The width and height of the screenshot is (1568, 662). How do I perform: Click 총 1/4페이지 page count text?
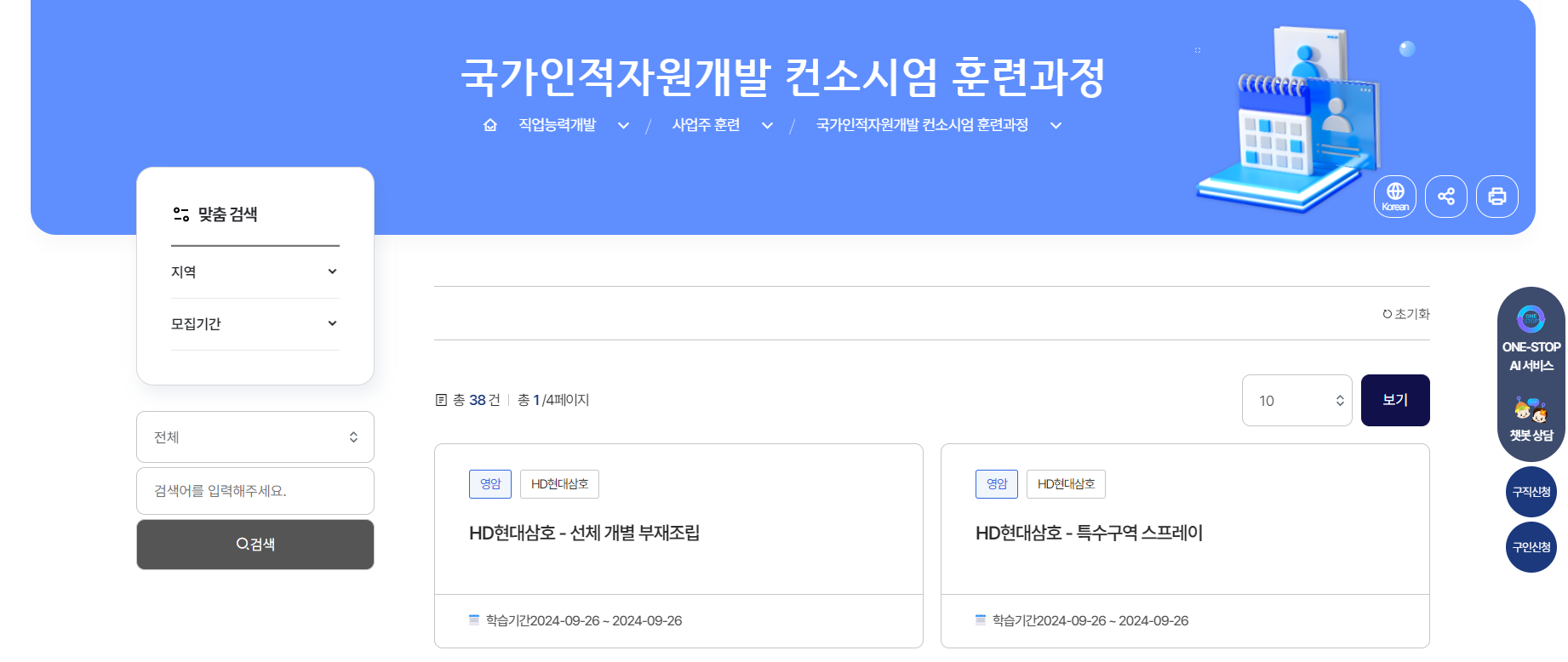pyautogui.click(x=553, y=400)
